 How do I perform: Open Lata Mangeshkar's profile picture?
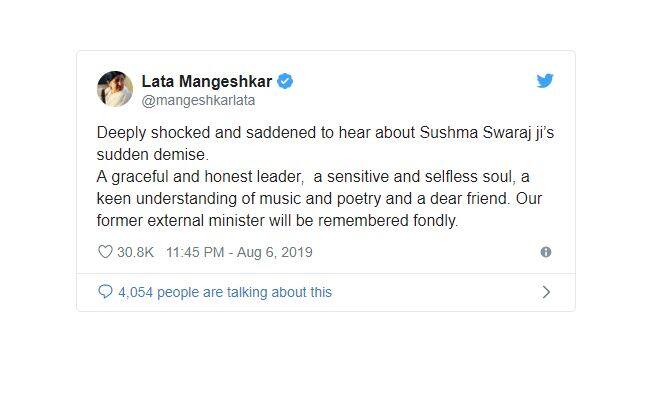[x=115, y=89]
